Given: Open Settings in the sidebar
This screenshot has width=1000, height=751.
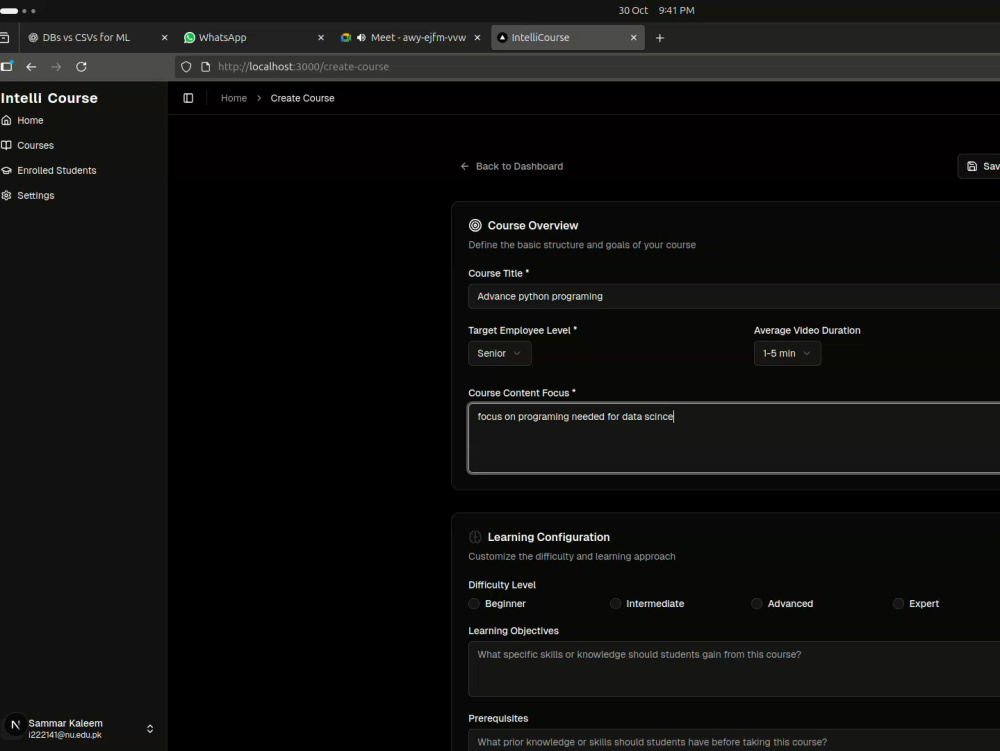Looking at the screenshot, I should click(x=36, y=196).
